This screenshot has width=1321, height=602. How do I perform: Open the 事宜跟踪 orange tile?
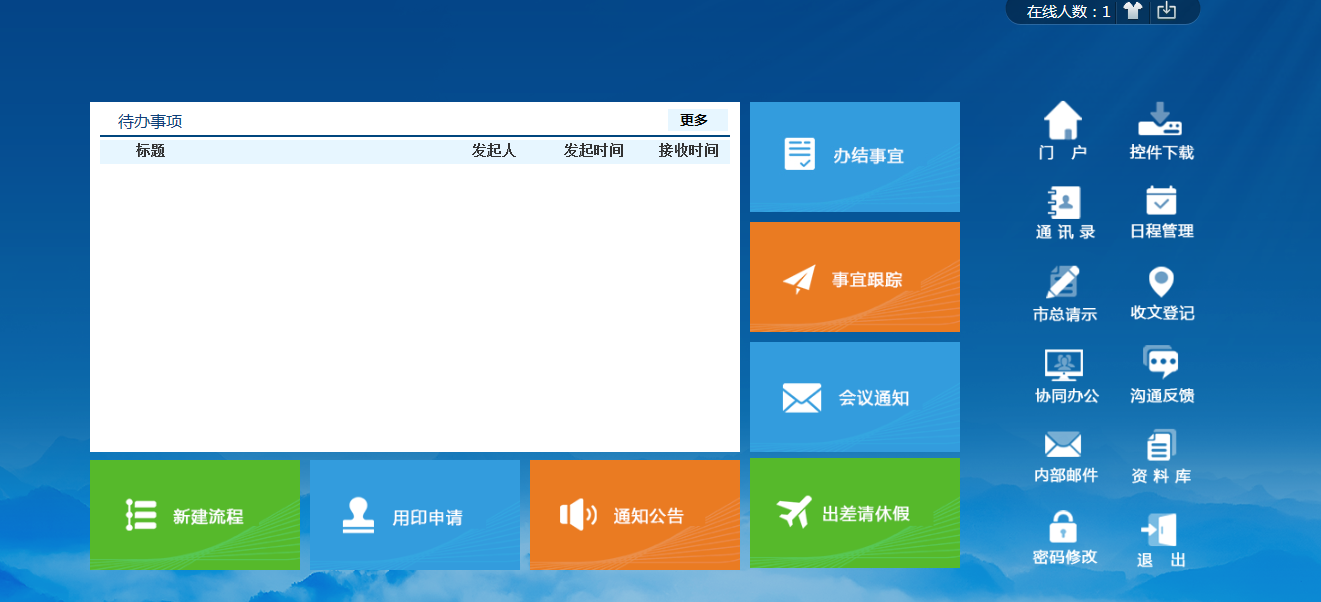click(855, 277)
